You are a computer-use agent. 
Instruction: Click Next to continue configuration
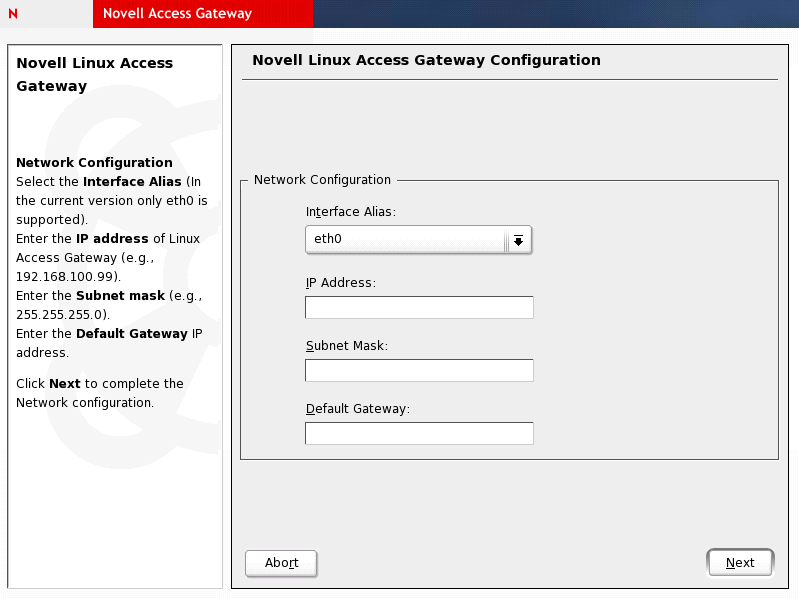[x=739, y=563]
